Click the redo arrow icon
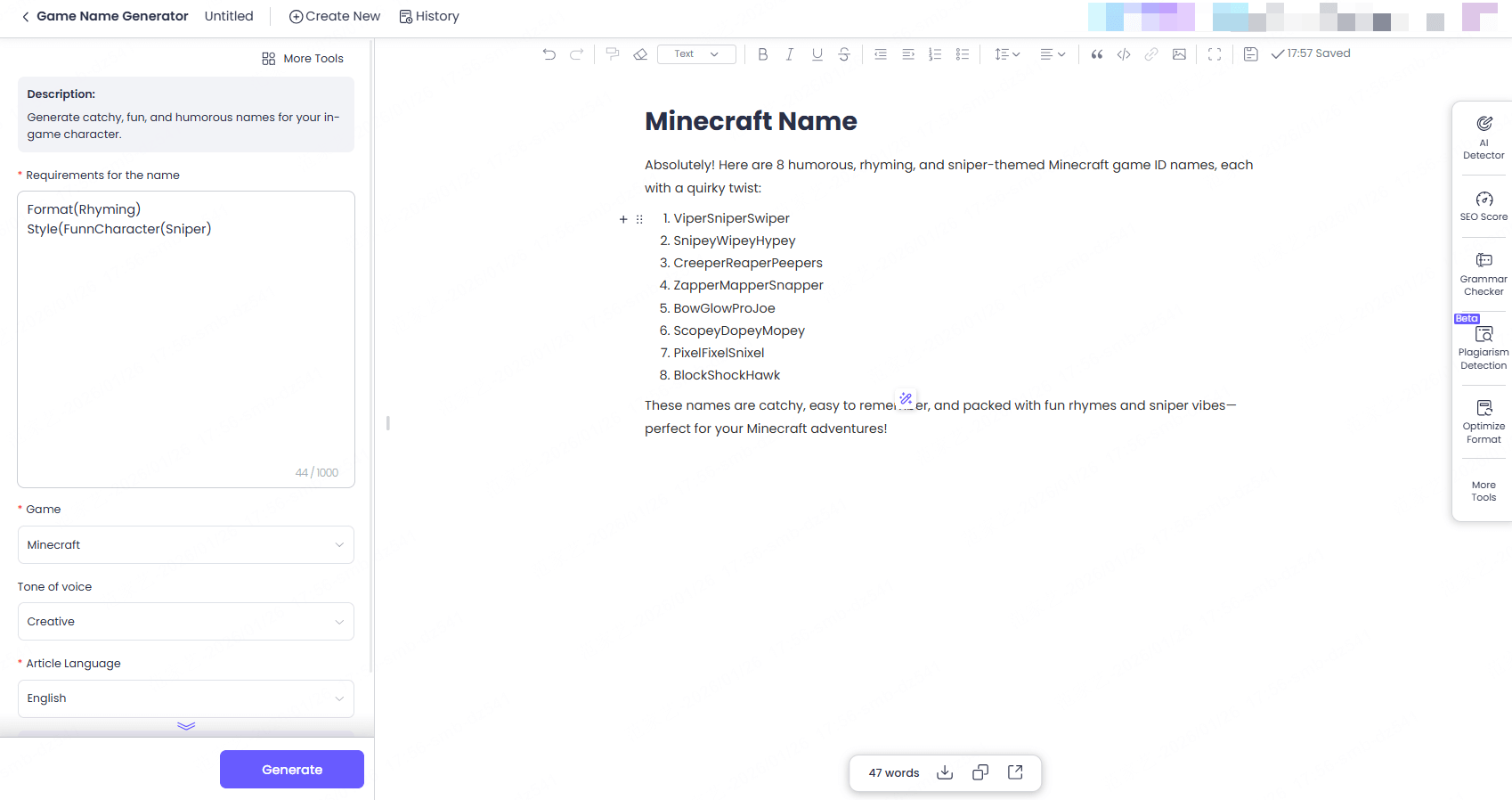Screen dimensions: 1512x800 [577, 54]
